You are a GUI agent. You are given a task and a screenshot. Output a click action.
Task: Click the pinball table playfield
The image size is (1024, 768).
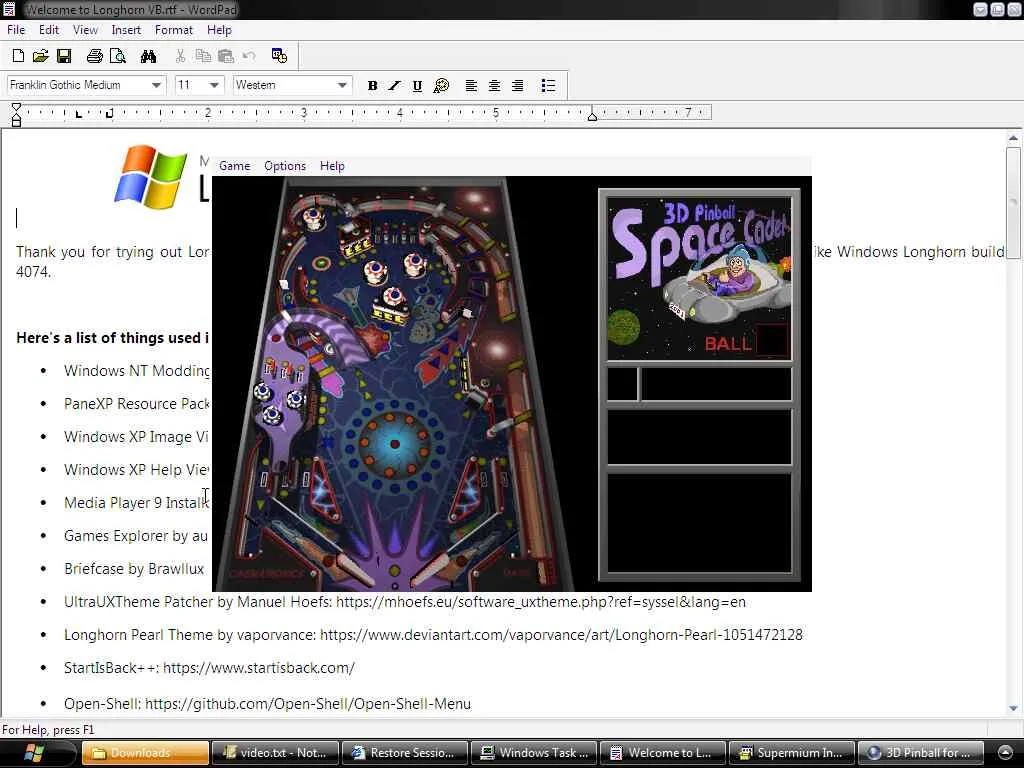pyautogui.click(x=394, y=383)
